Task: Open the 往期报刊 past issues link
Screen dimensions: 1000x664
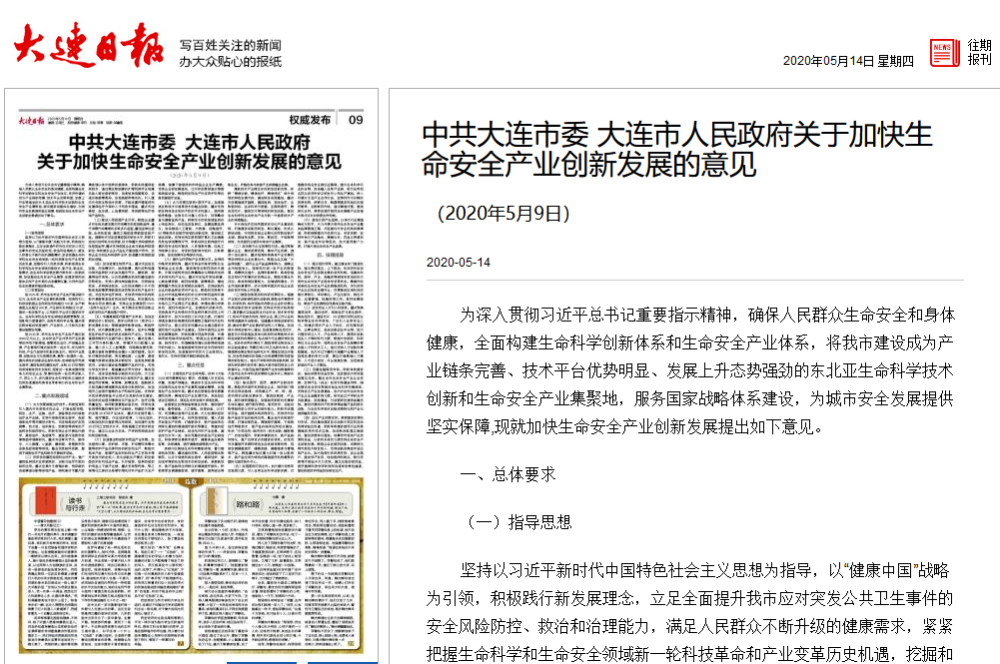Action: click(979, 53)
